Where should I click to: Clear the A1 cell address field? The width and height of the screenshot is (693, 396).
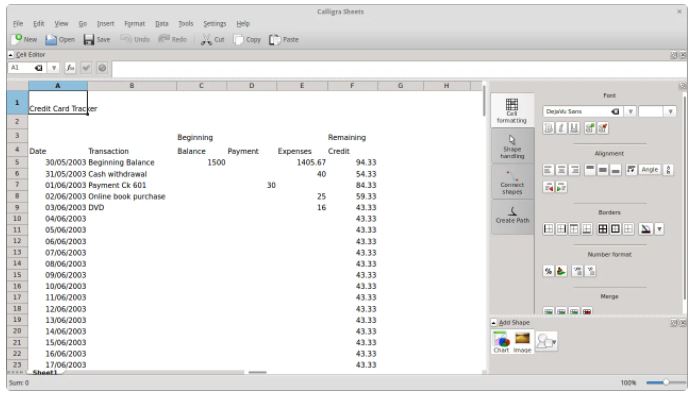click(39, 68)
